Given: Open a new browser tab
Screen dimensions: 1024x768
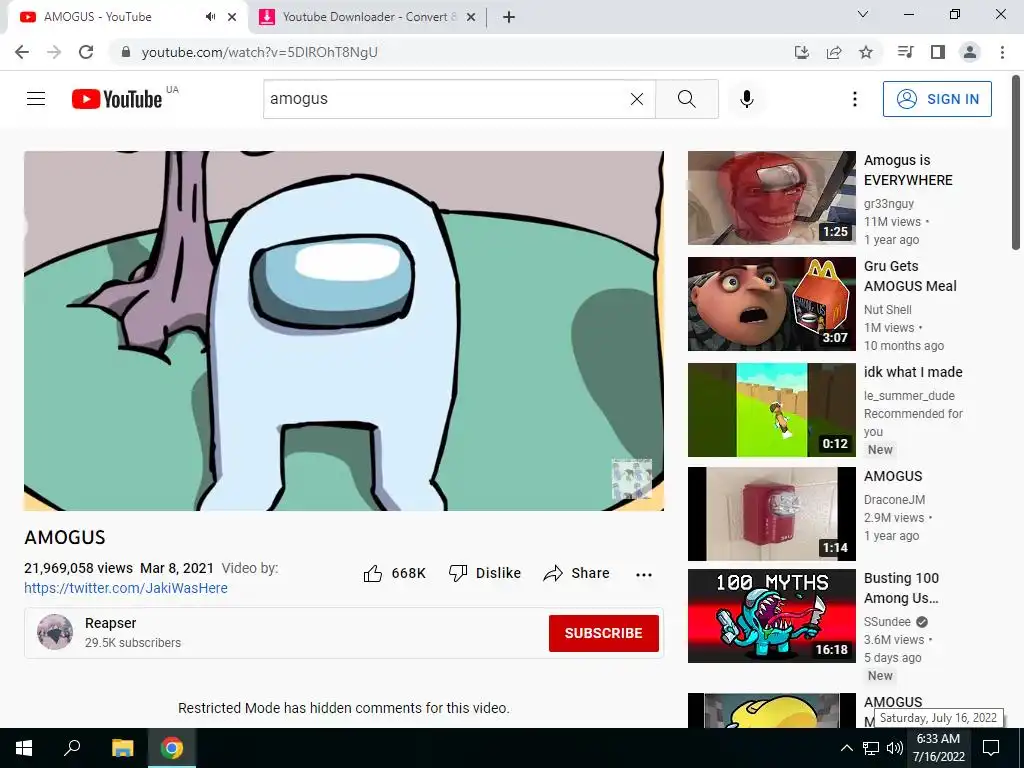Looking at the screenshot, I should 509,17.
